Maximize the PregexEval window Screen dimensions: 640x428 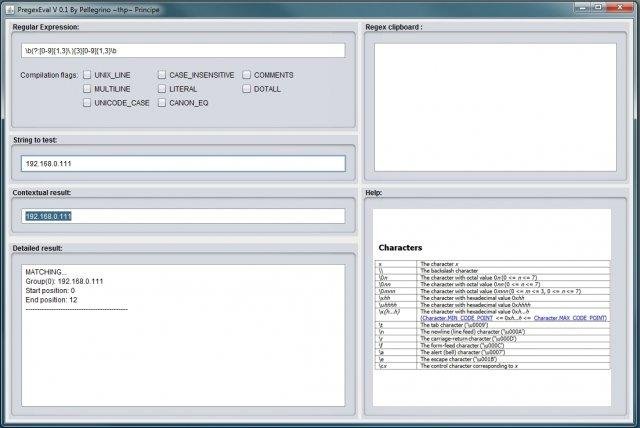coord(598,7)
